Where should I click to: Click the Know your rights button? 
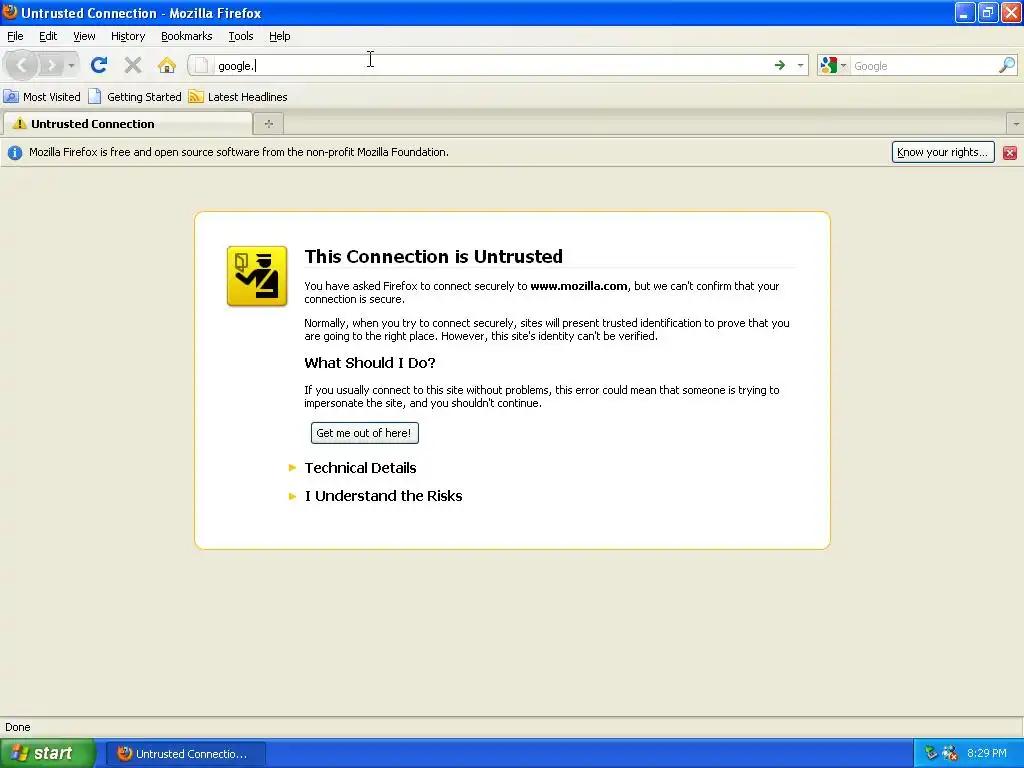pos(943,152)
